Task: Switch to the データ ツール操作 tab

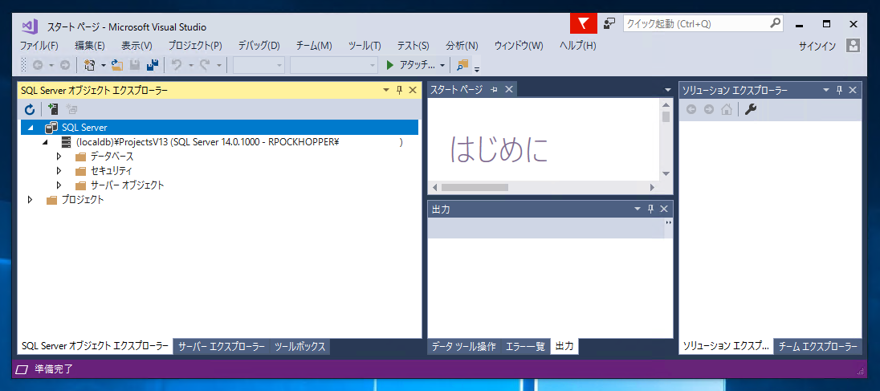Action: [x=464, y=347]
